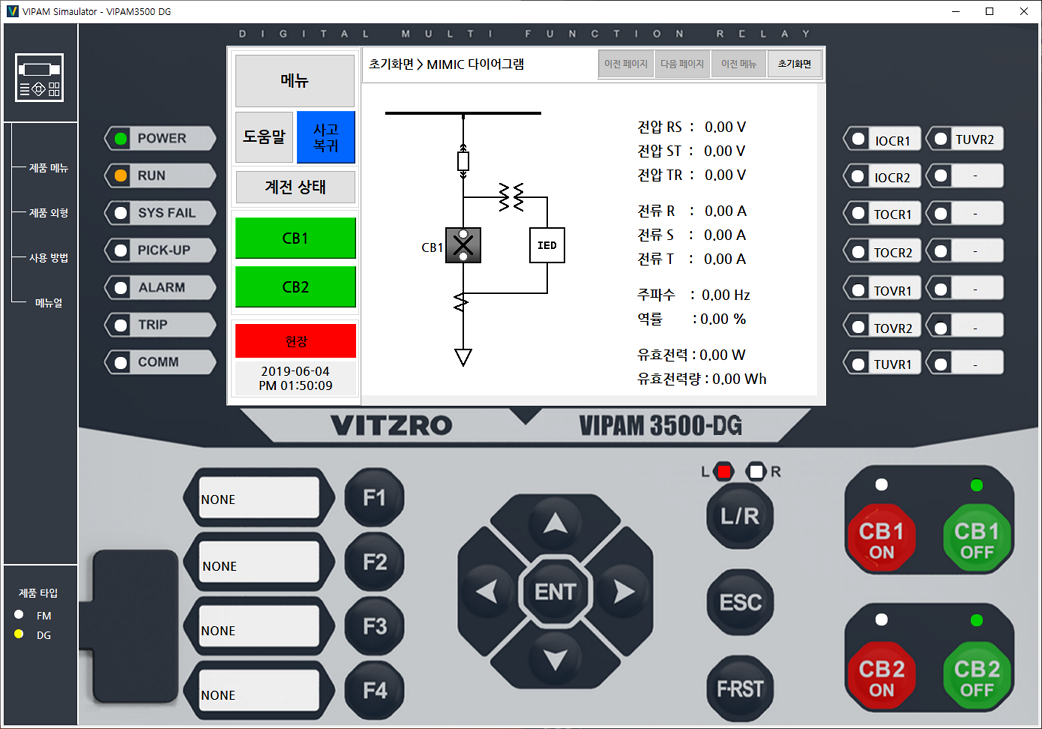Click the red 현장 button
The width and height of the screenshot is (1042, 729).
click(x=295, y=341)
